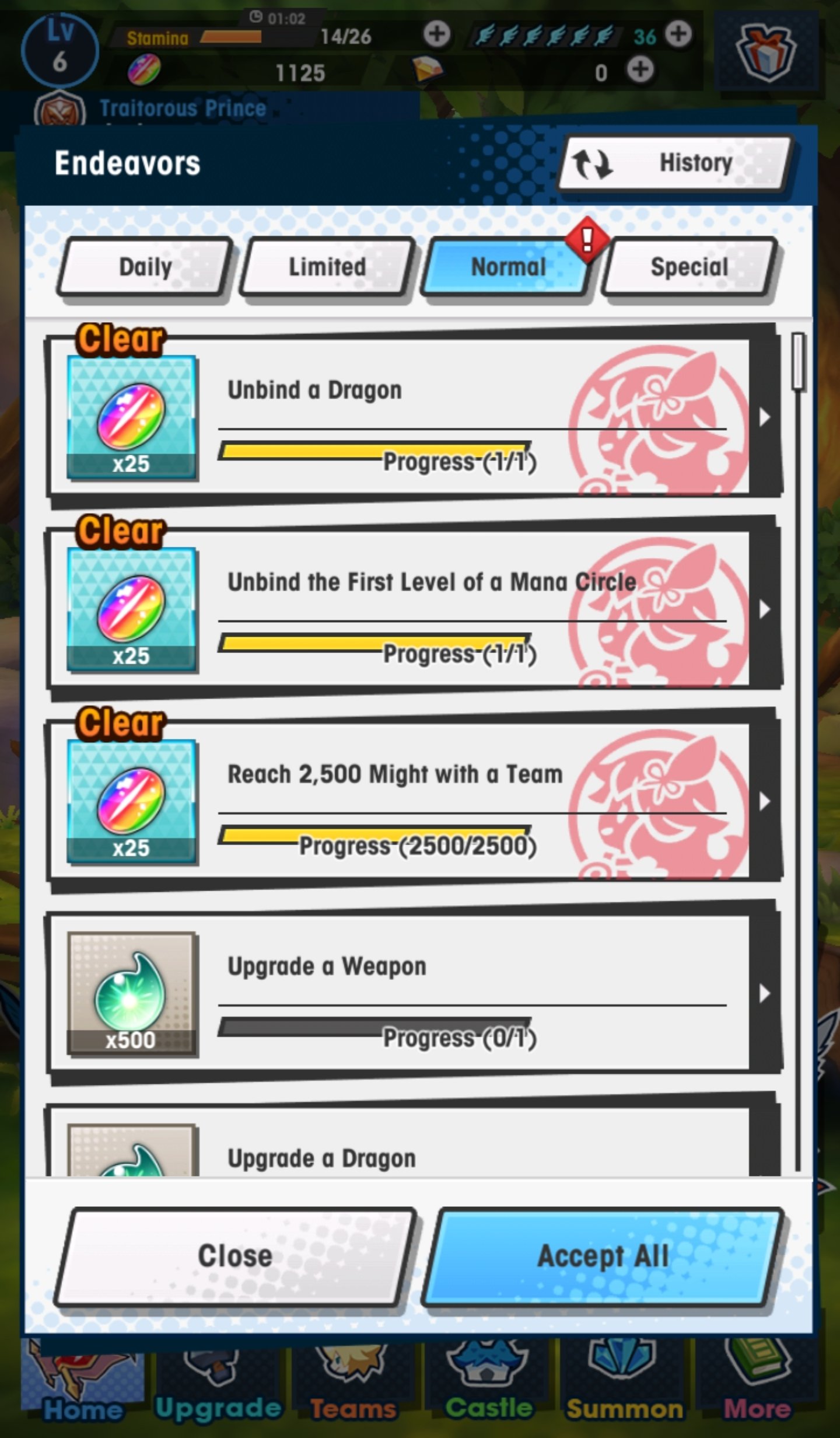Tap the wyrmite reward for Unbind Mana Circle
This screenshot has height=1438, width=840.
(x=132, y=610)
